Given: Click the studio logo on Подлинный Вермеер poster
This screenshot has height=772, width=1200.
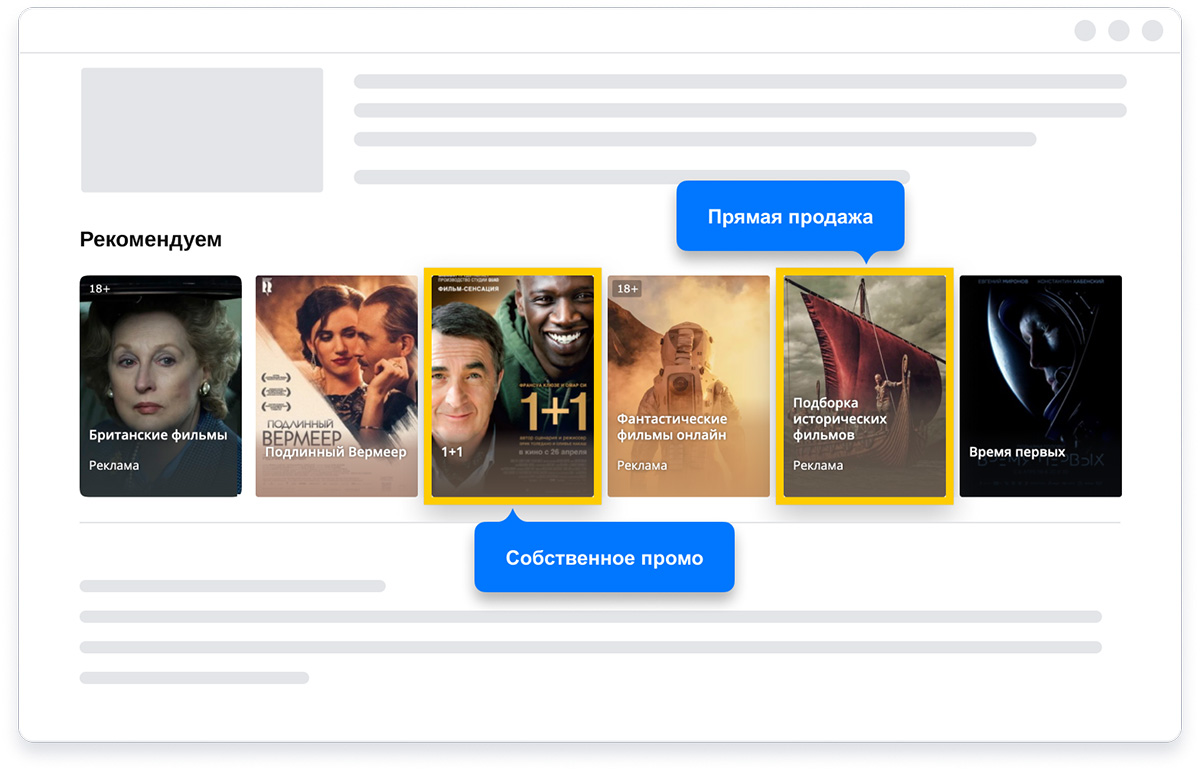Looking at the screenshot, I should click(x=267, y=286).
